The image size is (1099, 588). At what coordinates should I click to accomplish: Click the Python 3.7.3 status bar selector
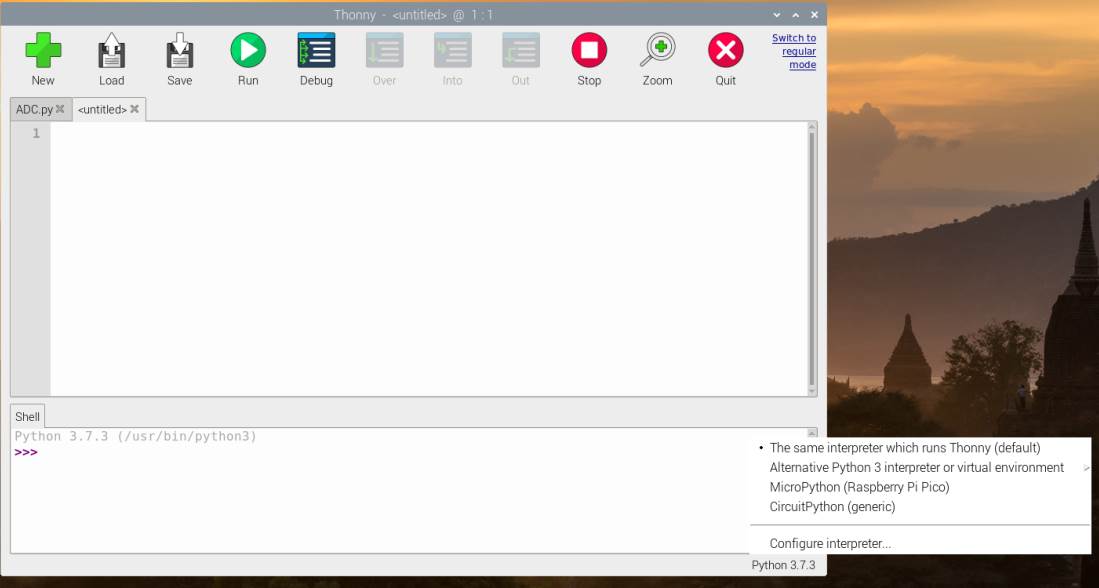(x=783, y=565)
